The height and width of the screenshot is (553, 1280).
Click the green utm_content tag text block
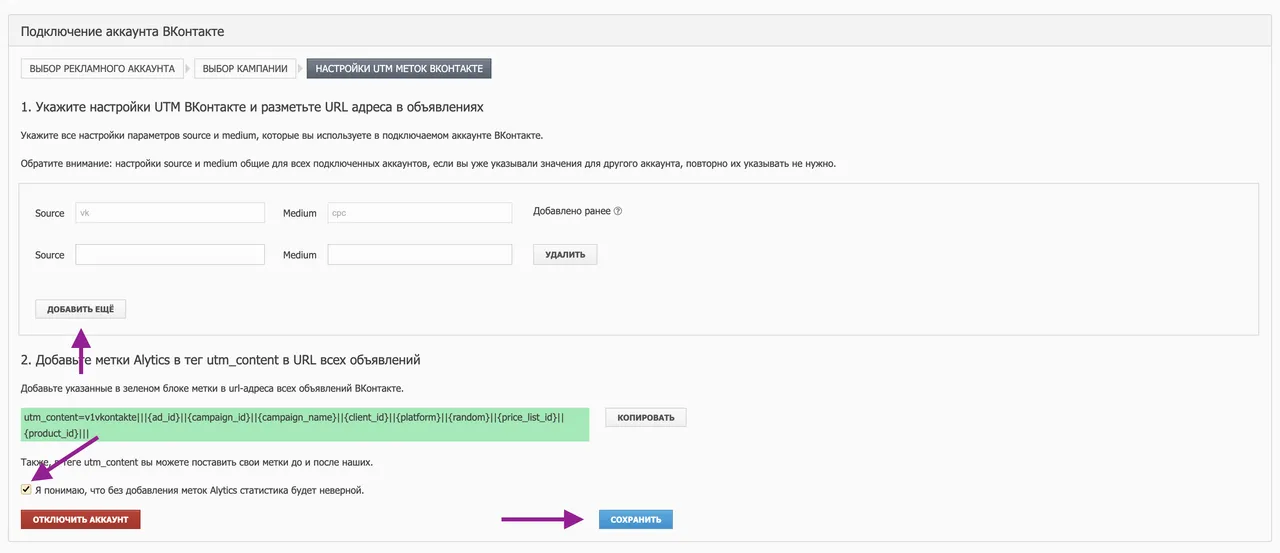305,424
